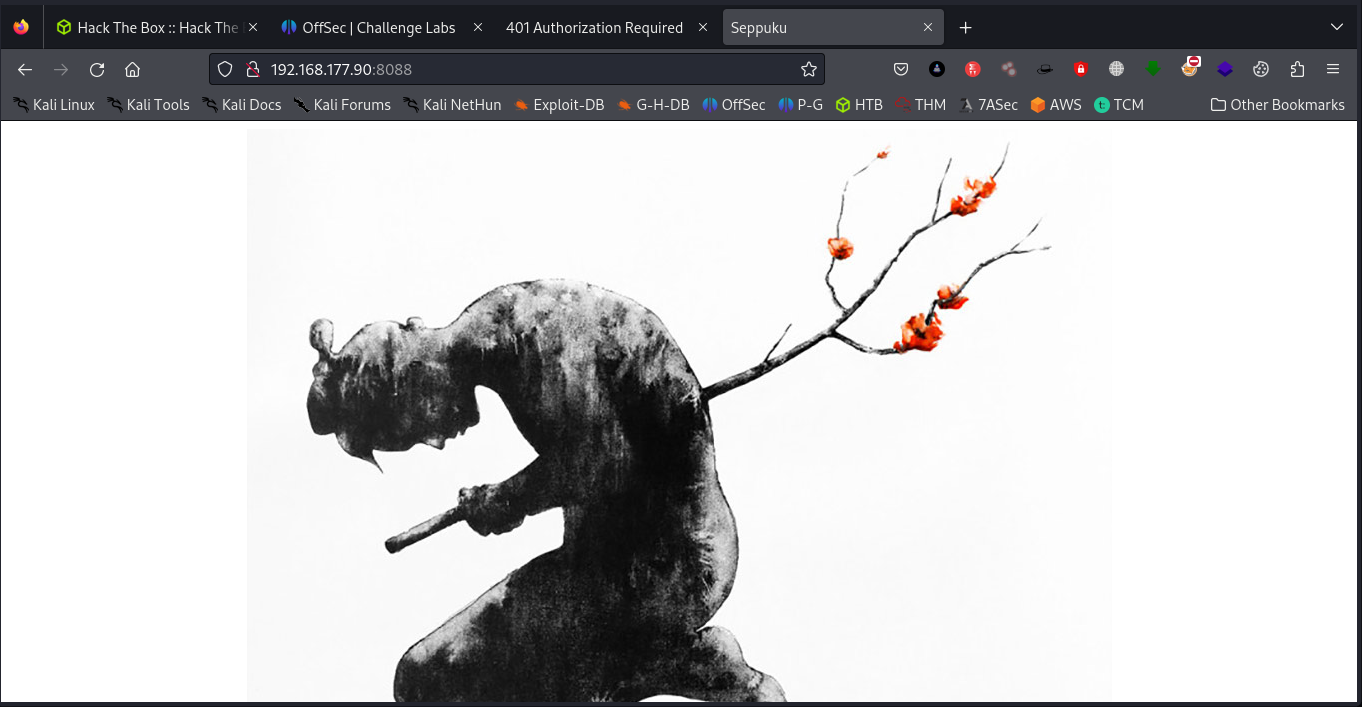Open the Extensions puzzle piece menu

coord(1297,69)
